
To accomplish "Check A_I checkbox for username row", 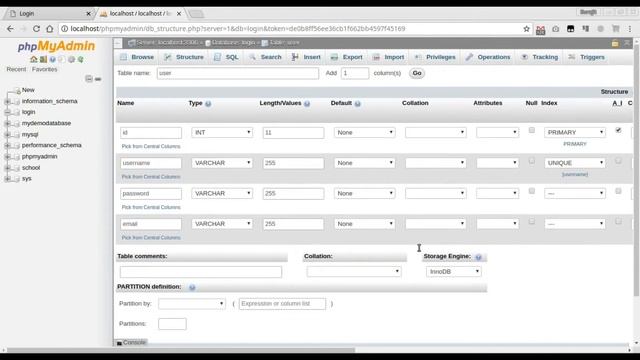I will 618,161.
